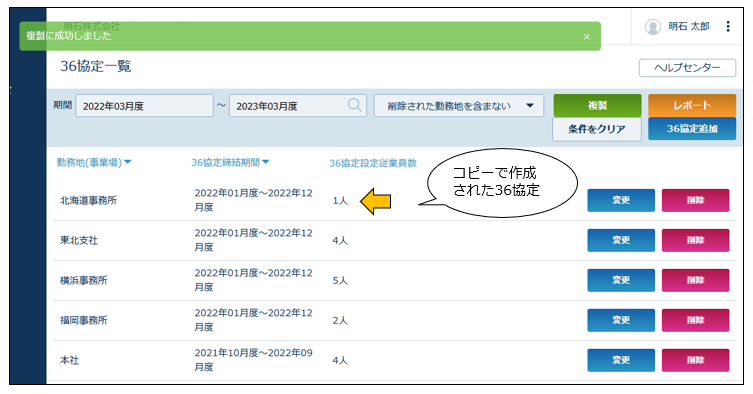Click the 36協定設定従業員数 column header

click(373, 163)
